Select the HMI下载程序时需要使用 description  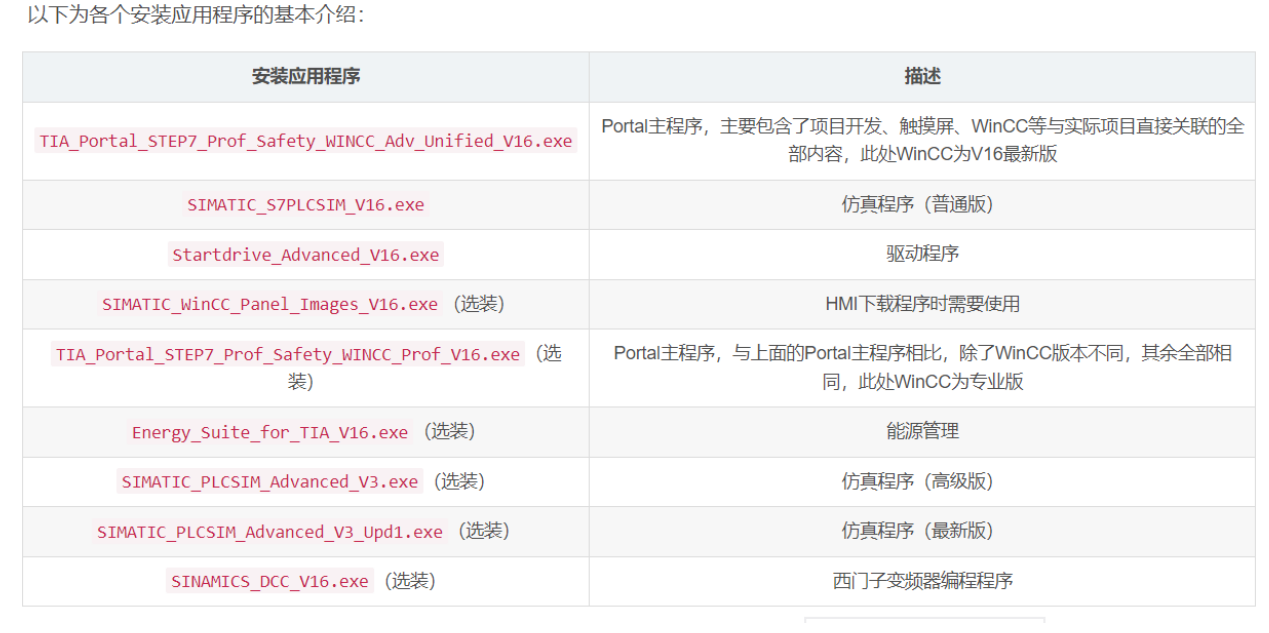coord(922,304)
